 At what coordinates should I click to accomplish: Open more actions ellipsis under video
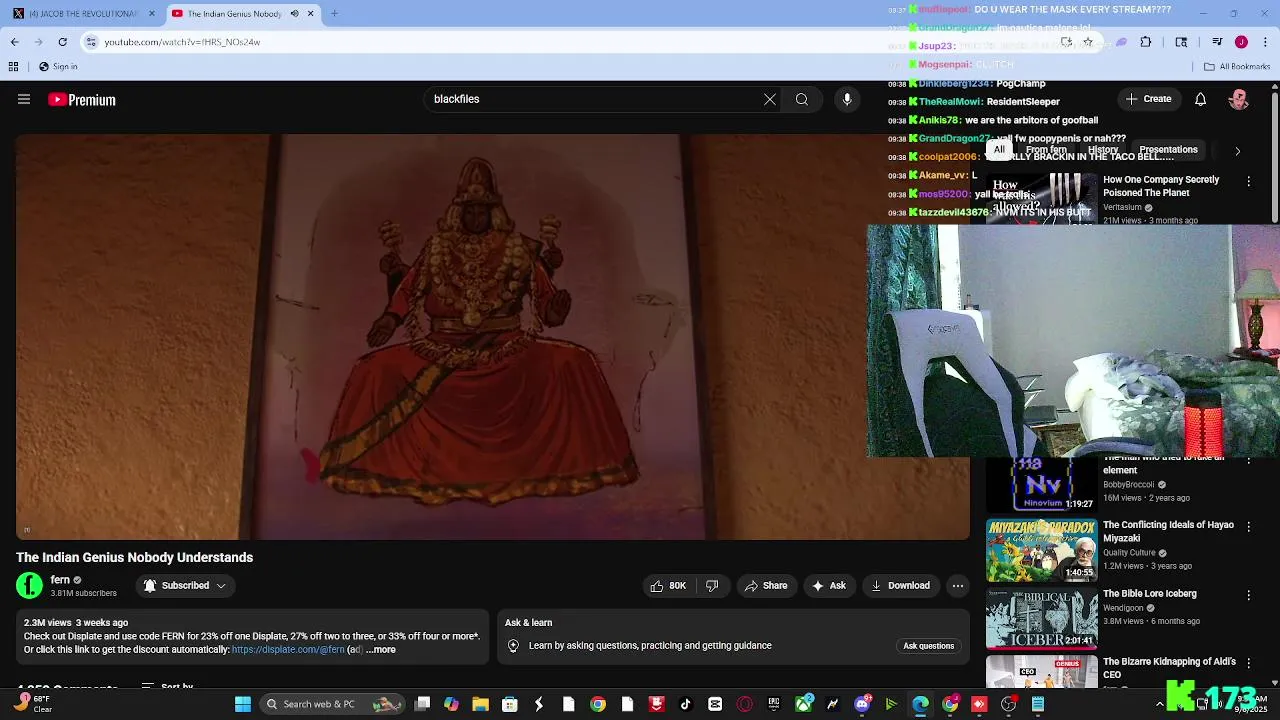pos(958,586)
